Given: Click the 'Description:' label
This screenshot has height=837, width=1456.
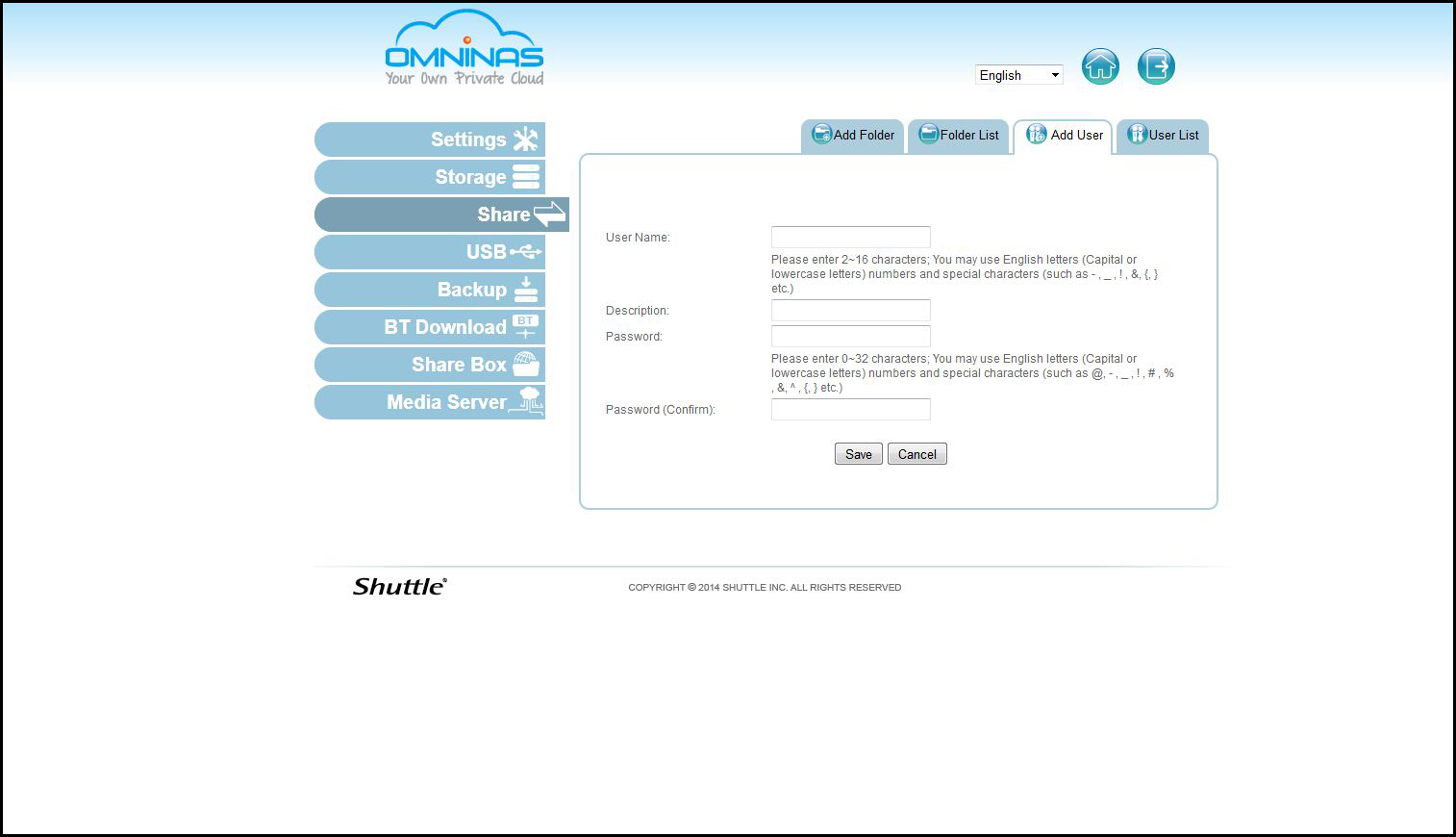Looking at the screenshot, I should pyautogui.click(x=638, y=311).
